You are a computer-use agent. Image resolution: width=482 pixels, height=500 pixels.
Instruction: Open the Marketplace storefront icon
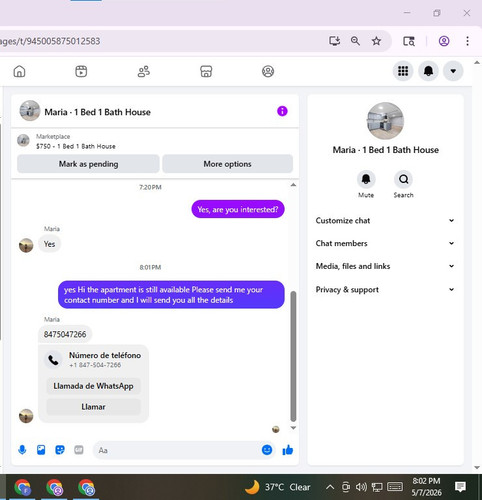pos(206,71)
